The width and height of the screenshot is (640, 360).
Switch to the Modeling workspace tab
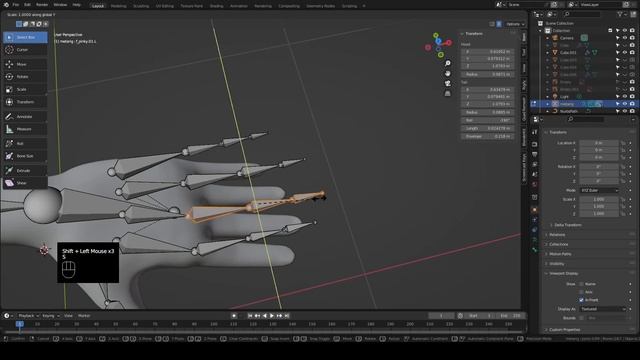[x=118, y=6]
